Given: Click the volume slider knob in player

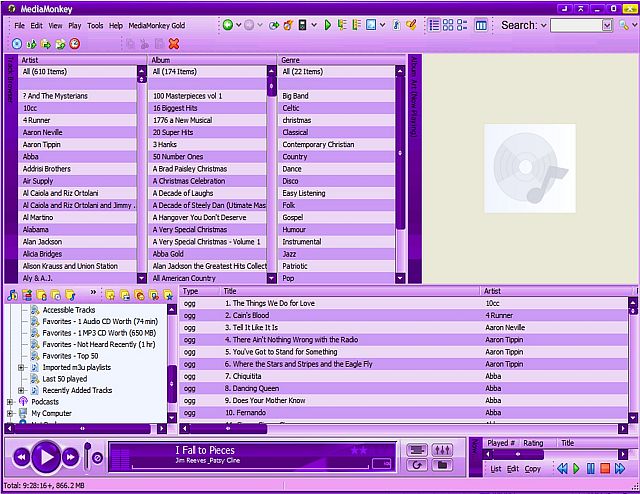Looking at the screenshot, I should tap(87, 446).
